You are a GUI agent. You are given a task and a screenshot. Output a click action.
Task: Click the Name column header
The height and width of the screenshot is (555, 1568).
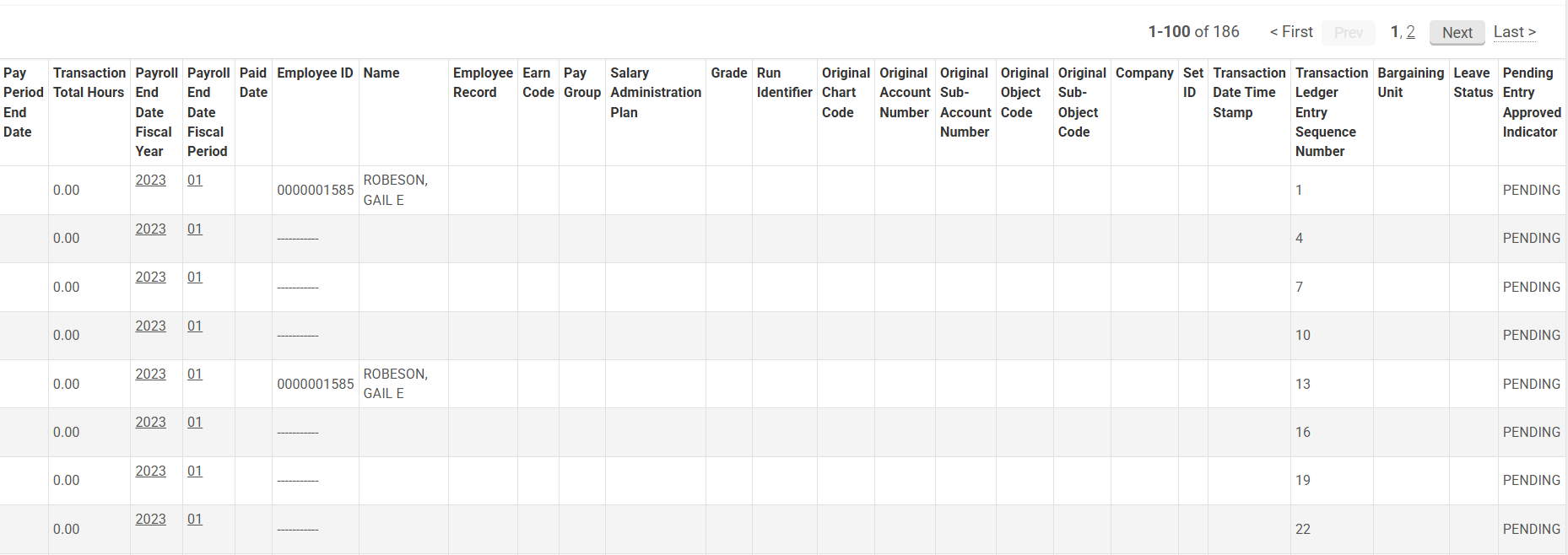coord(381,73)
